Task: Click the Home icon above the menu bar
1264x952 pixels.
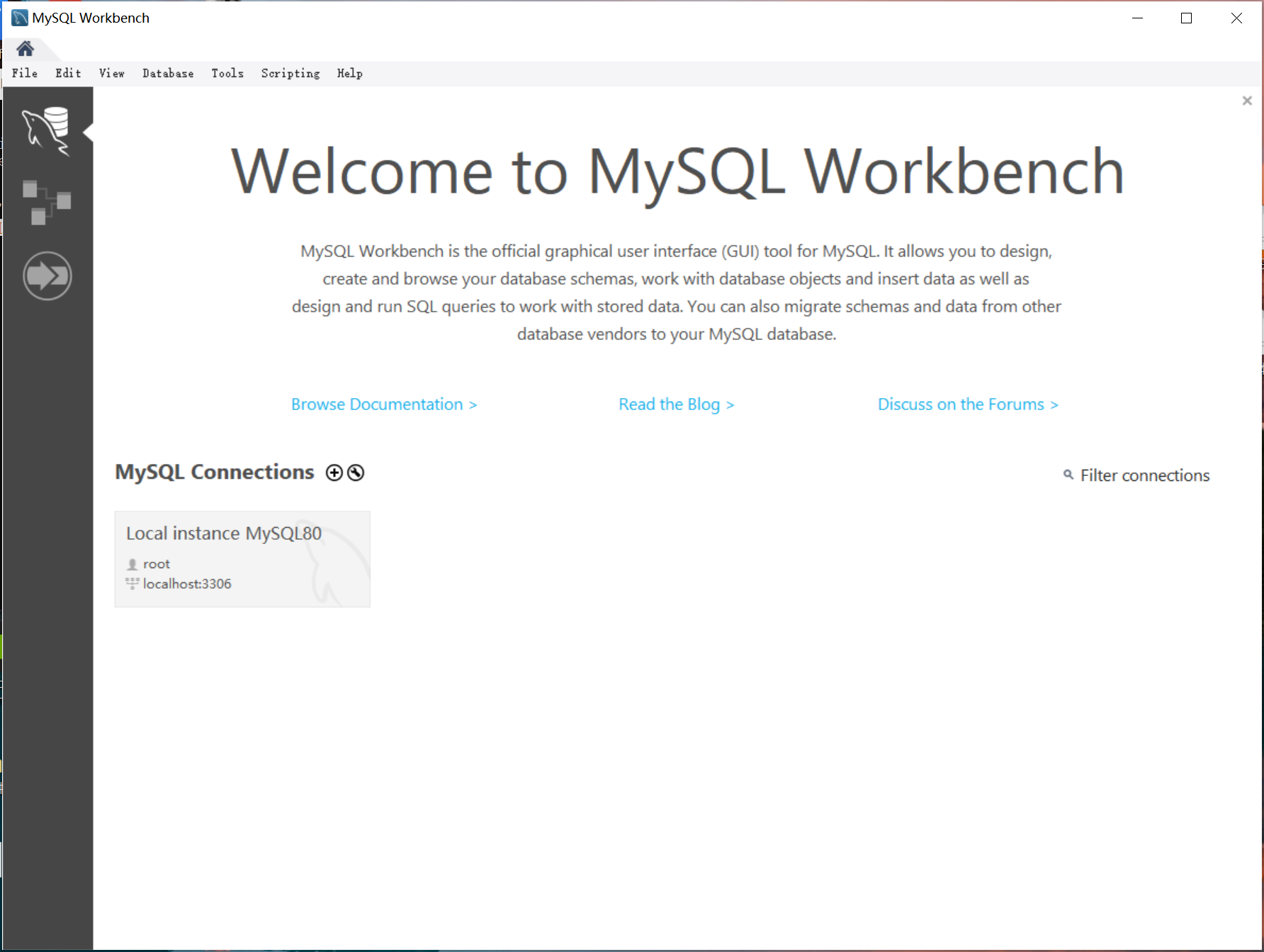Action: (x=26, y=48)
